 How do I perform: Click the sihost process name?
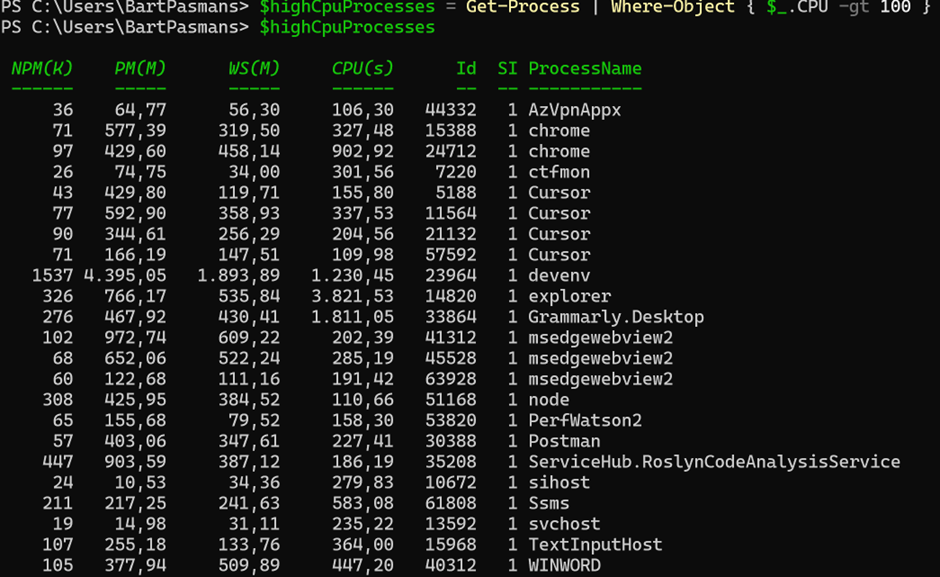coord(559,483)
